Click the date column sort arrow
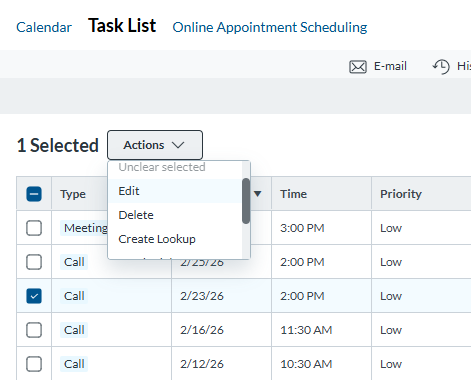 [258, 194]
